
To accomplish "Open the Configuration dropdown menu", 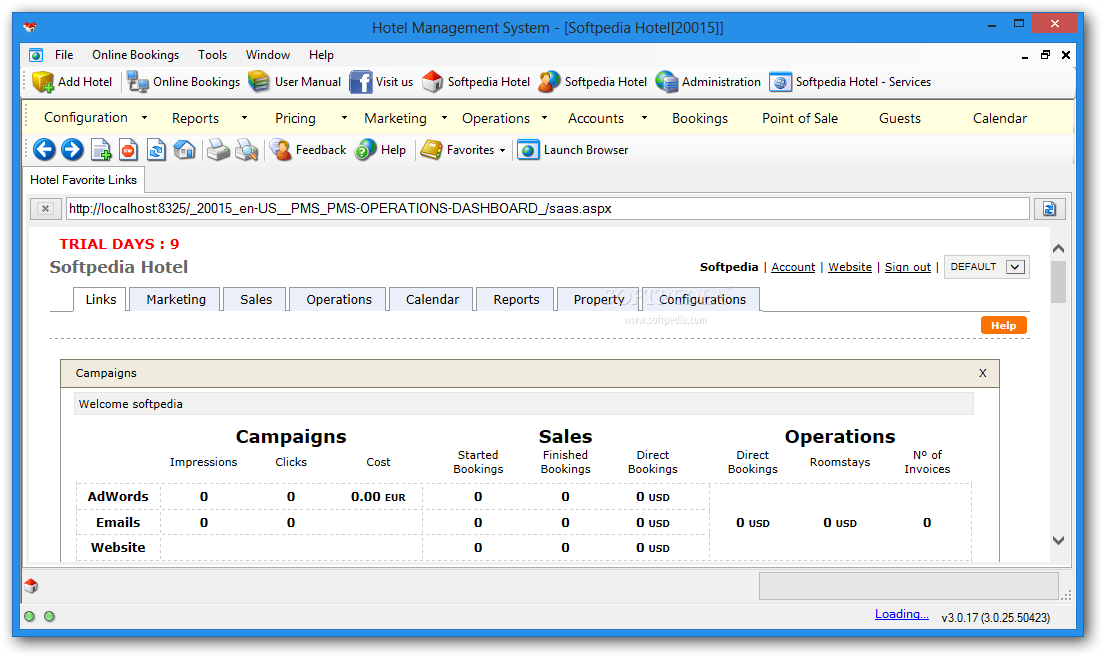I will (x=144, y=118).
